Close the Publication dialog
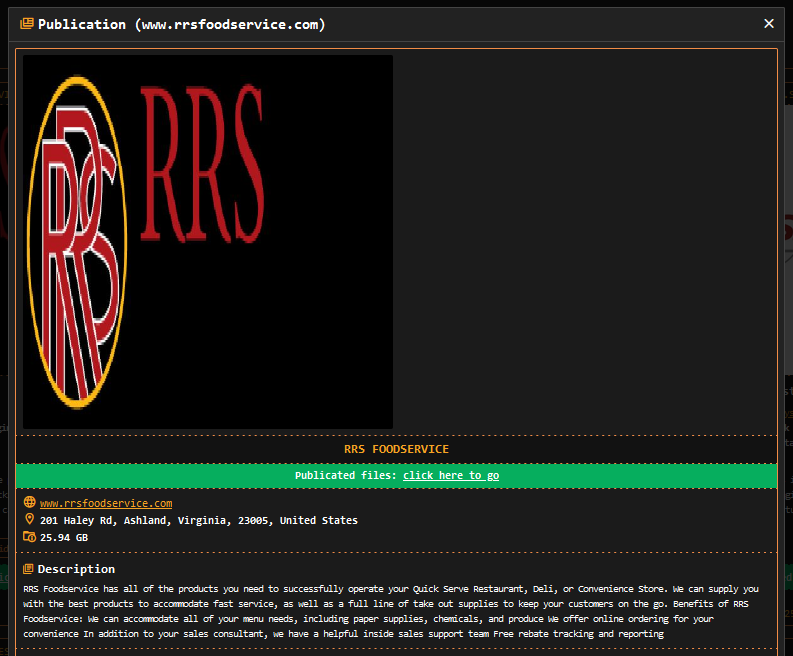 click(x=768, y=23)
